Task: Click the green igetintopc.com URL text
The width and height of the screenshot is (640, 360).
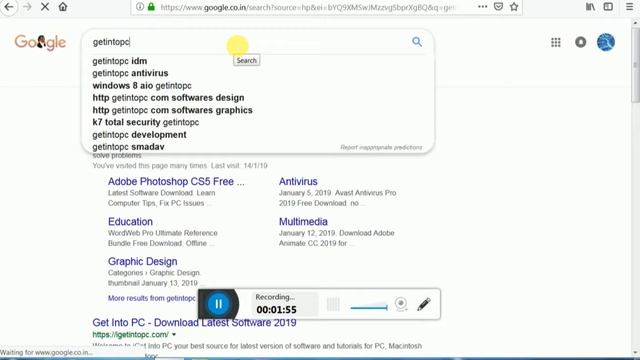Action: click(130, 335)
